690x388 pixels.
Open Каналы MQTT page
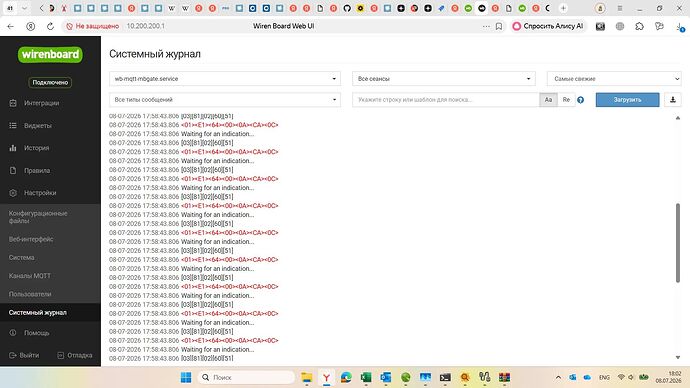[29, 276]
